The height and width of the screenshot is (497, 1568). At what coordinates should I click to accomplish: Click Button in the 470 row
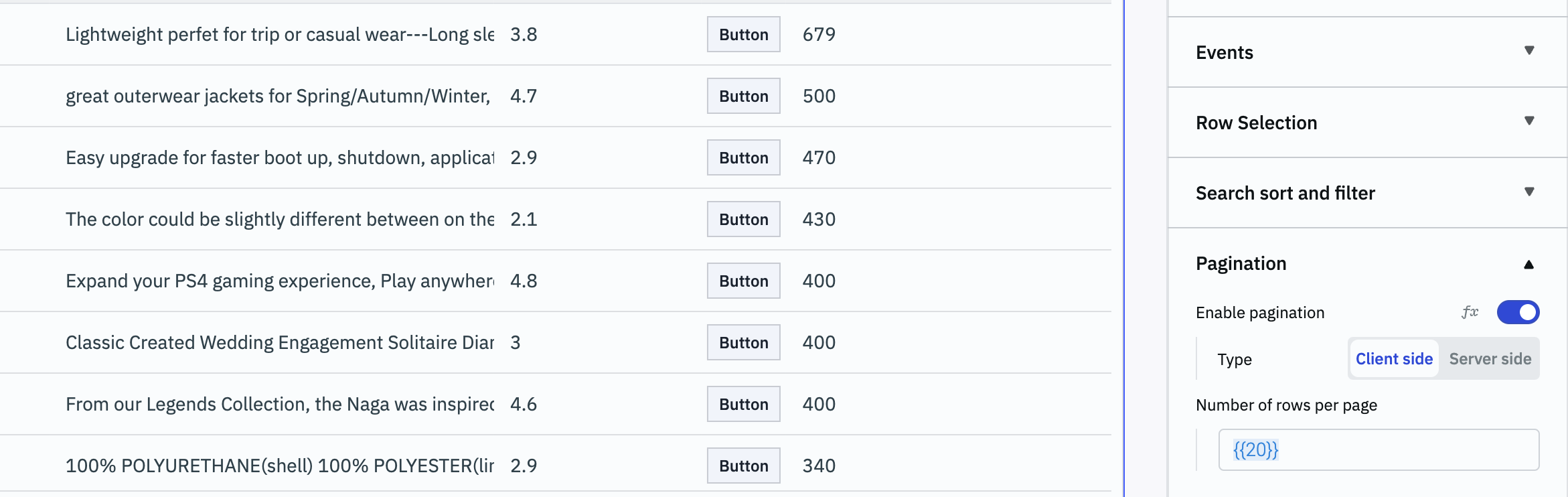(743, 158)
